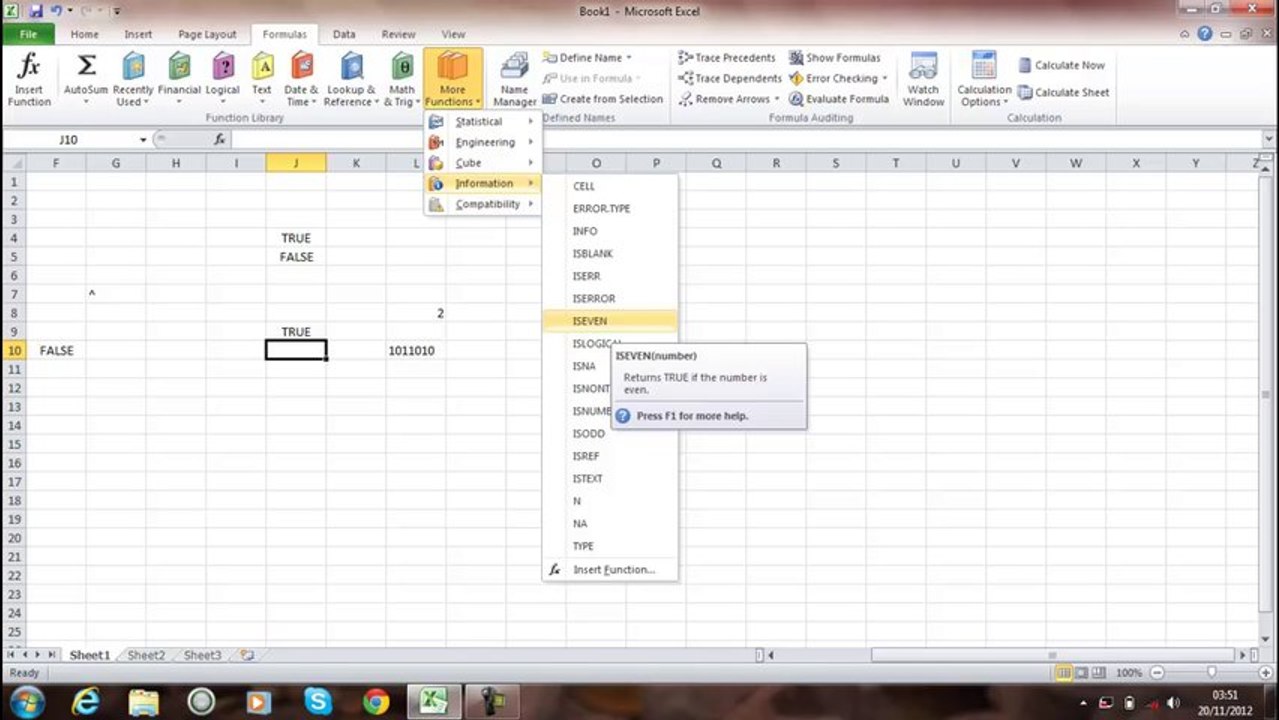This screenshot has width=1279, height=720.
Task: Click Trace Dependents
Action: click(x=729, y=78)
